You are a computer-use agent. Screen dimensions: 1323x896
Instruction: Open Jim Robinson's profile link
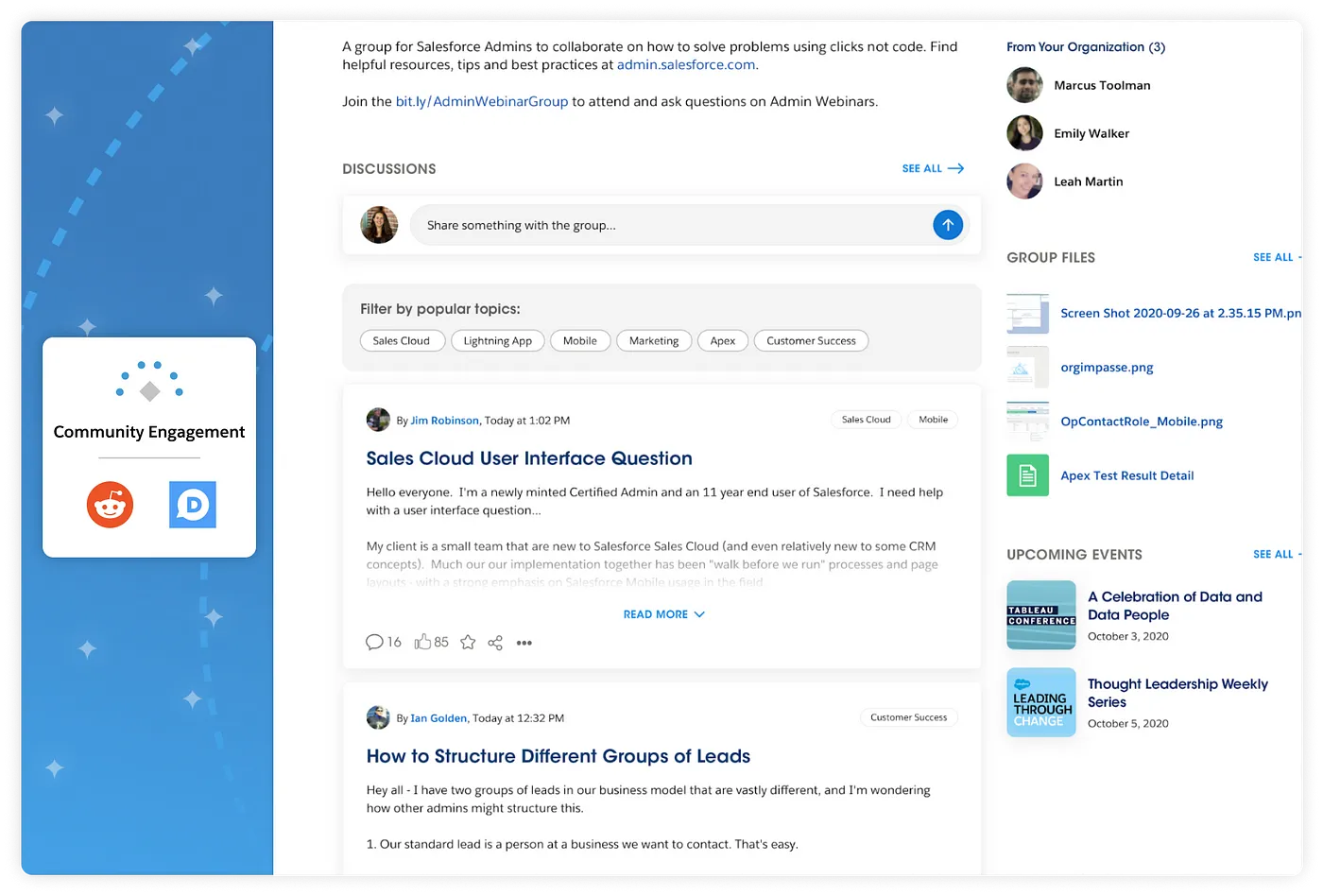445,421
